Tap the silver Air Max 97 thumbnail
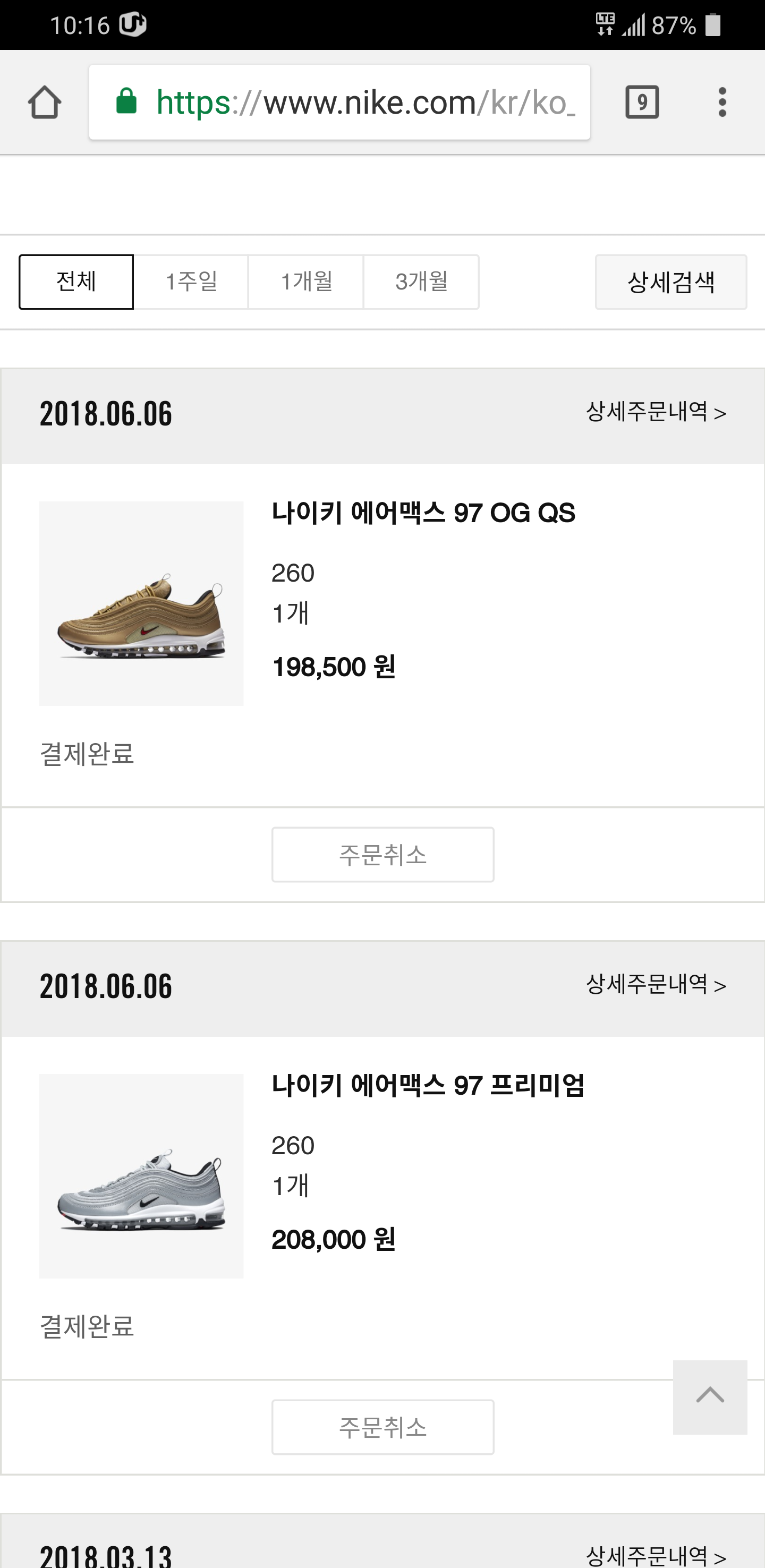The height and width of the screenshot is (1568, 765). (141, 1176)
